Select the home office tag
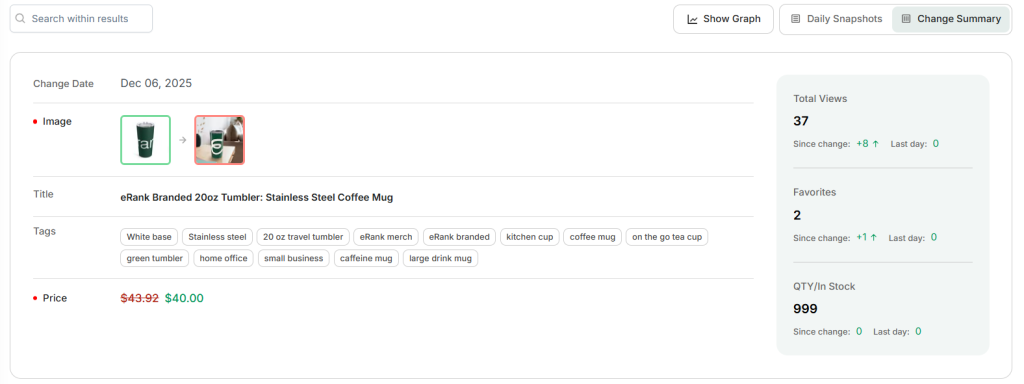Viewport: 1024px width, 384px height. pos(224,258)
